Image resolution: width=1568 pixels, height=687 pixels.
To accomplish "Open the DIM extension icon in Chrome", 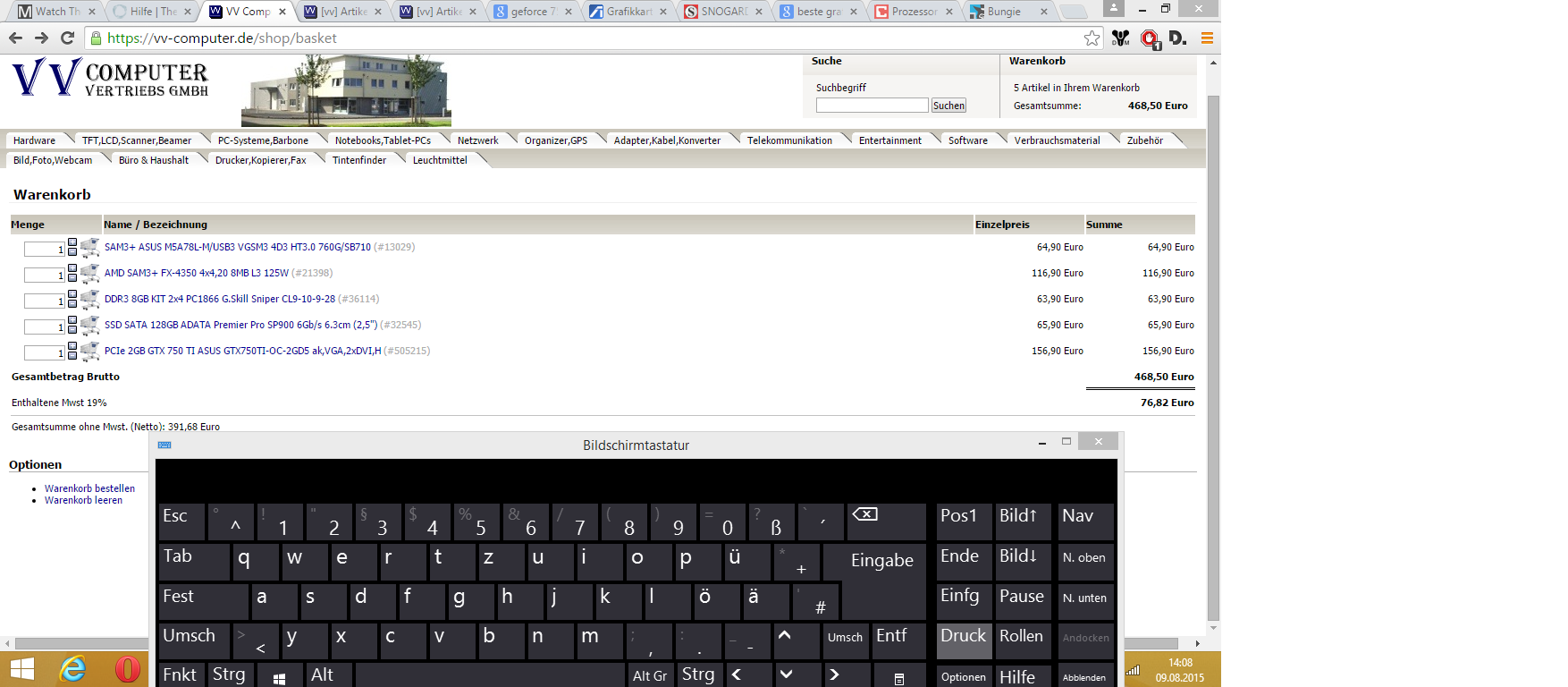I will coord(1120,38).
